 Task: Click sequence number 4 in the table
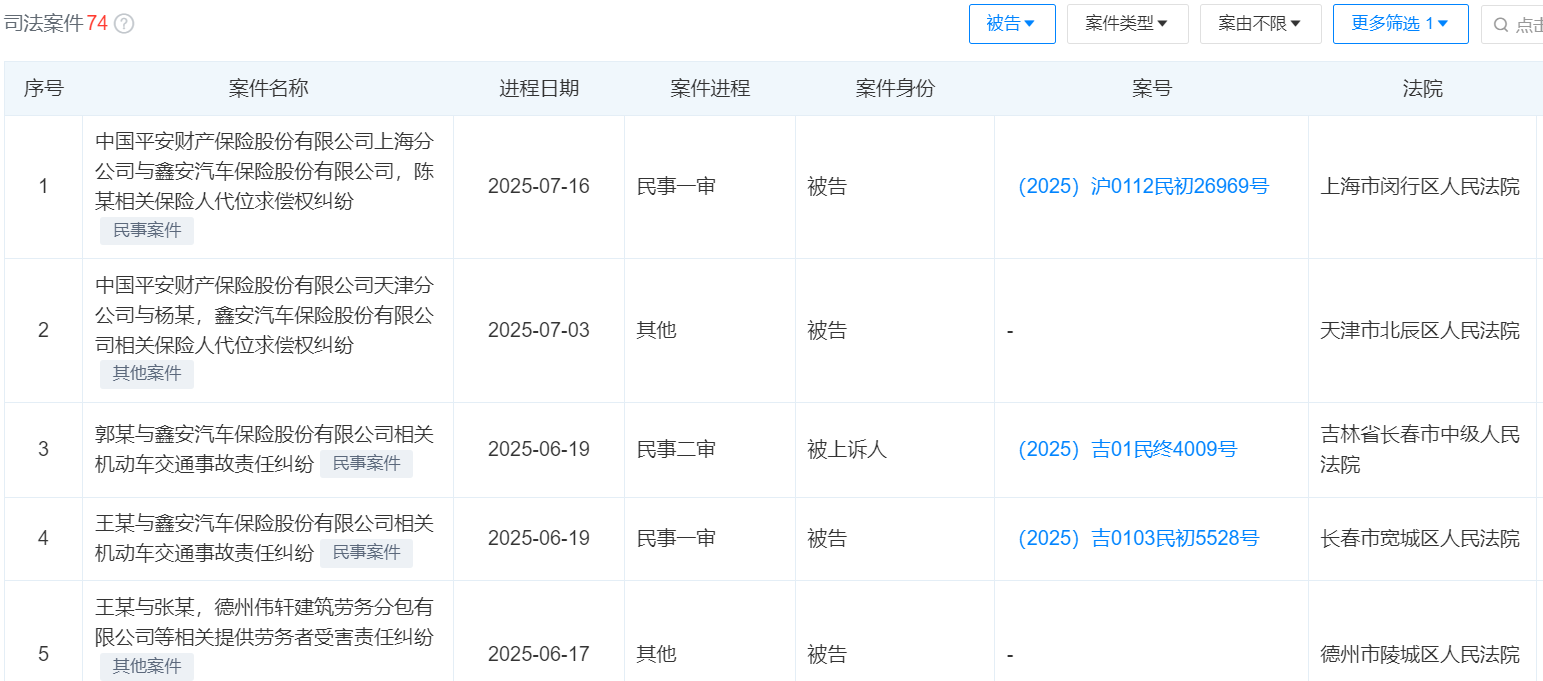tap(43, 539)
